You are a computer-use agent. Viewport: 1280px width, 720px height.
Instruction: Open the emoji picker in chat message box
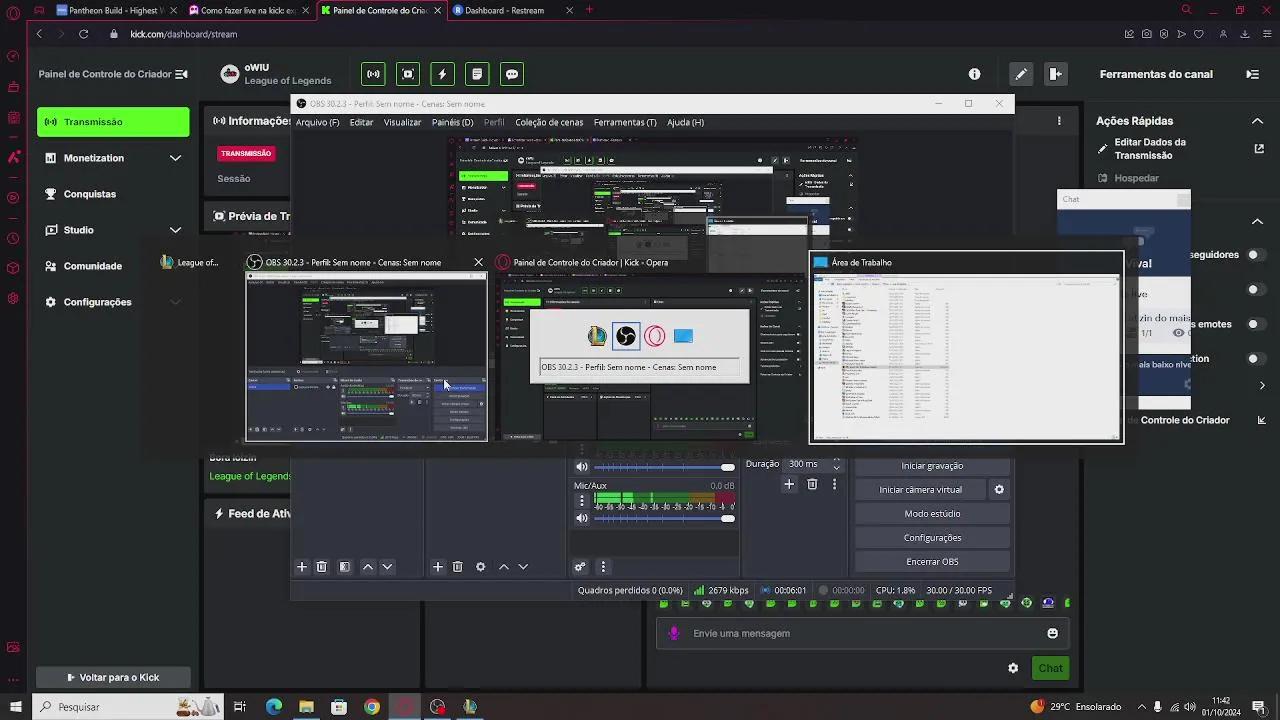click(x=1052, y=633)
